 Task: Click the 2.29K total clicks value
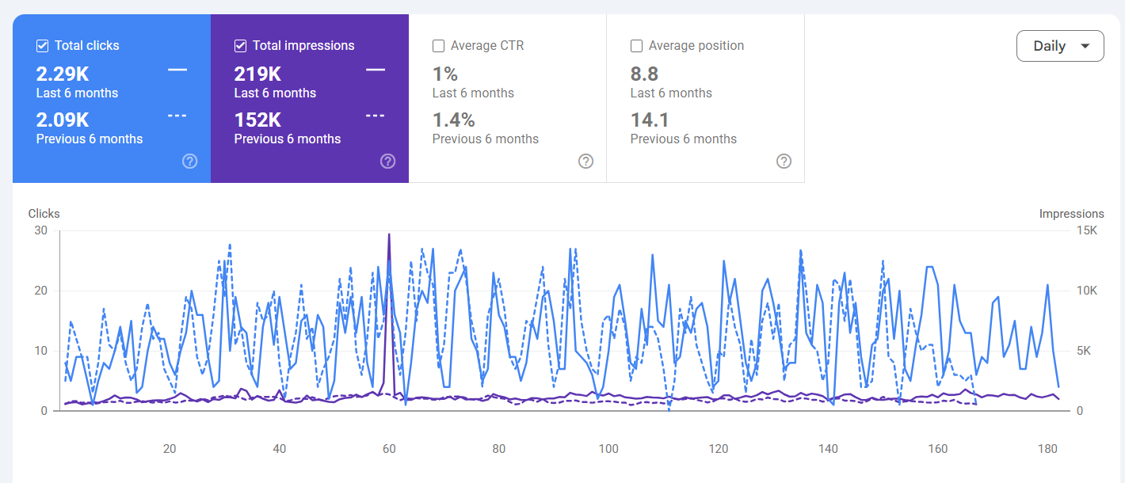[62, 73]
